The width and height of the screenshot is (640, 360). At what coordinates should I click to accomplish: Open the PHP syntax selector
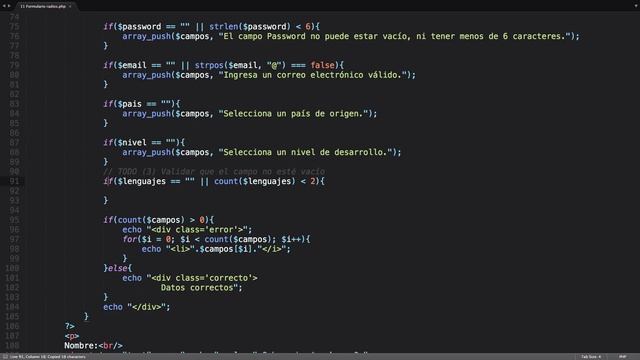pyautogui.click(x=622, y=357)
